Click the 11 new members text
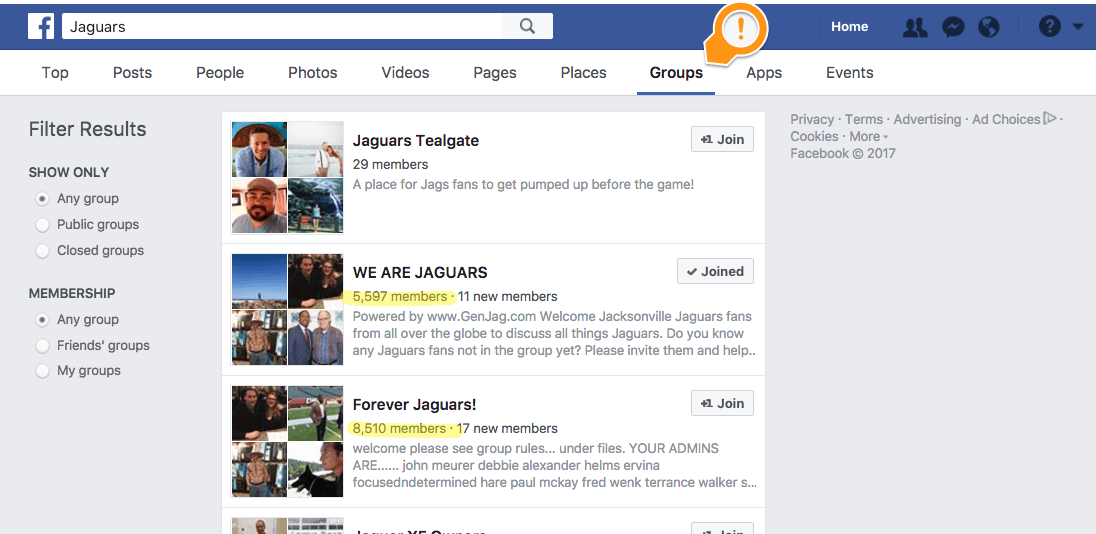Viewport: 1096px width, 534px height. coord(507,296)
